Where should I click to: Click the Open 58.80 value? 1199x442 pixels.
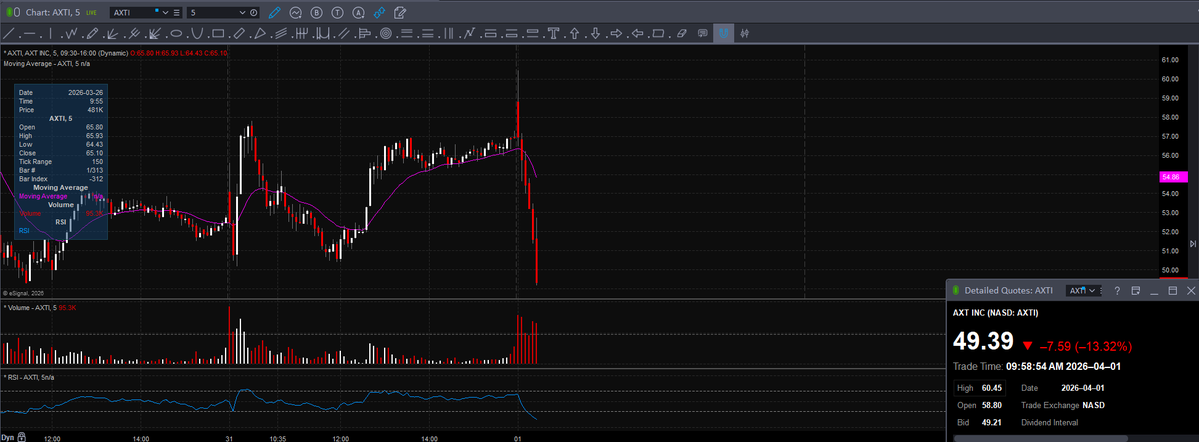(992, 405)
